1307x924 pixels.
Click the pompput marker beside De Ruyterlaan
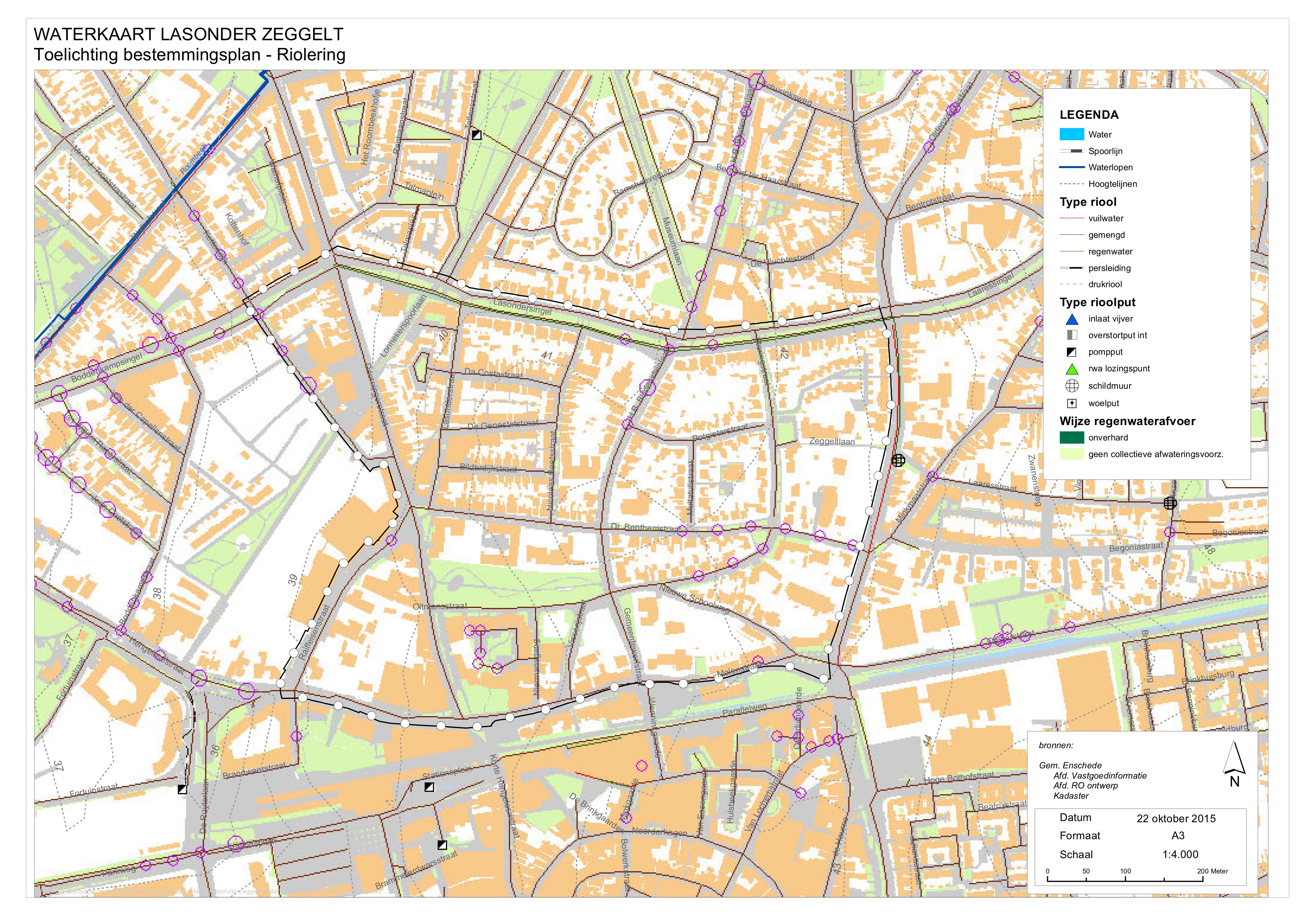tap(182, 789)
